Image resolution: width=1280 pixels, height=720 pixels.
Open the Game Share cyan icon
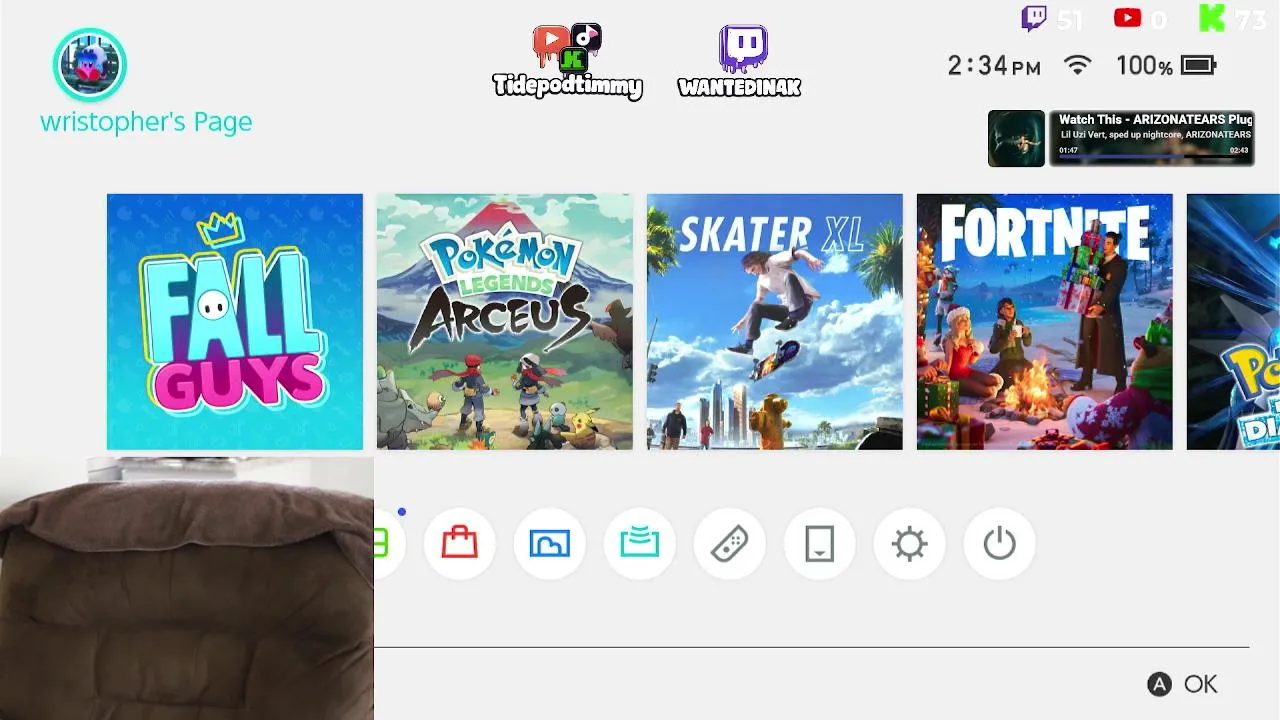[640, 544]
